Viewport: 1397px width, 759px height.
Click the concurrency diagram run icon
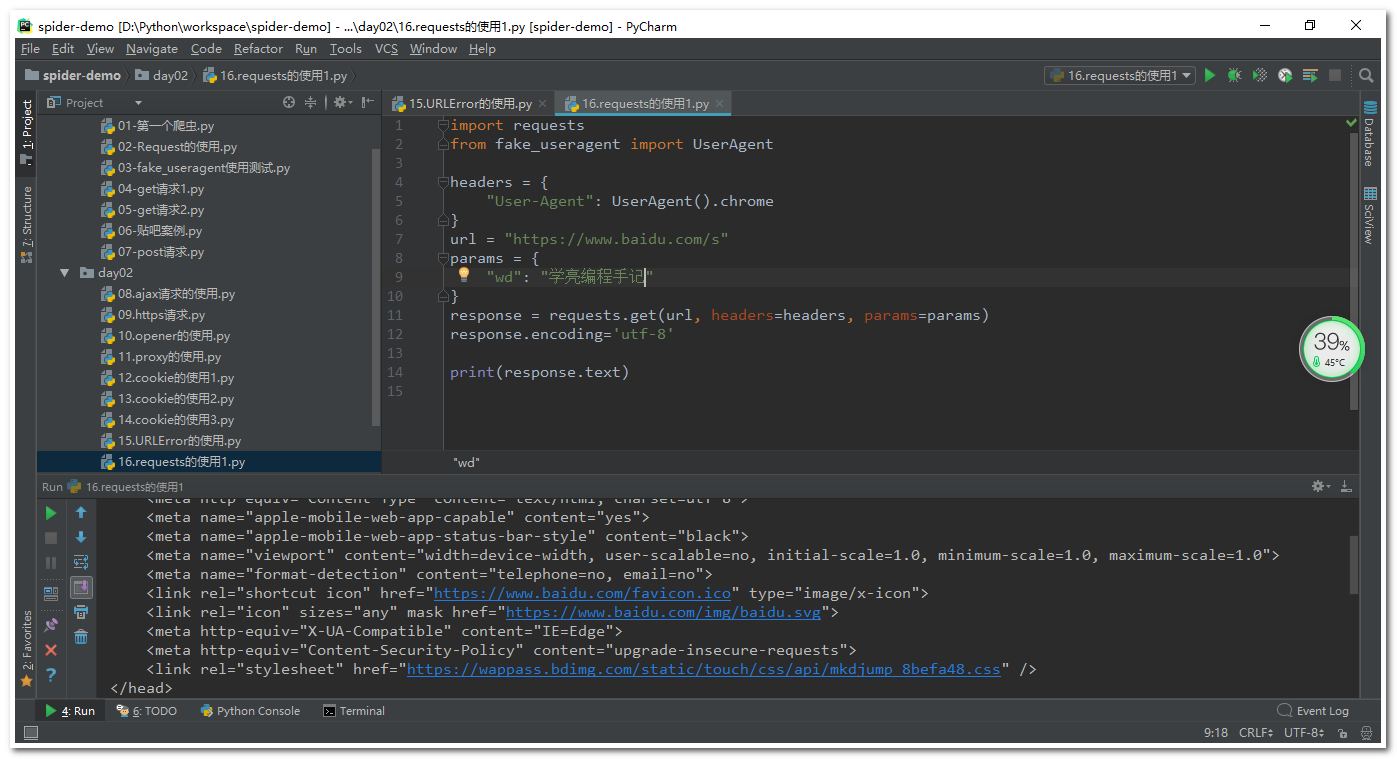(x=1310, y=75)
